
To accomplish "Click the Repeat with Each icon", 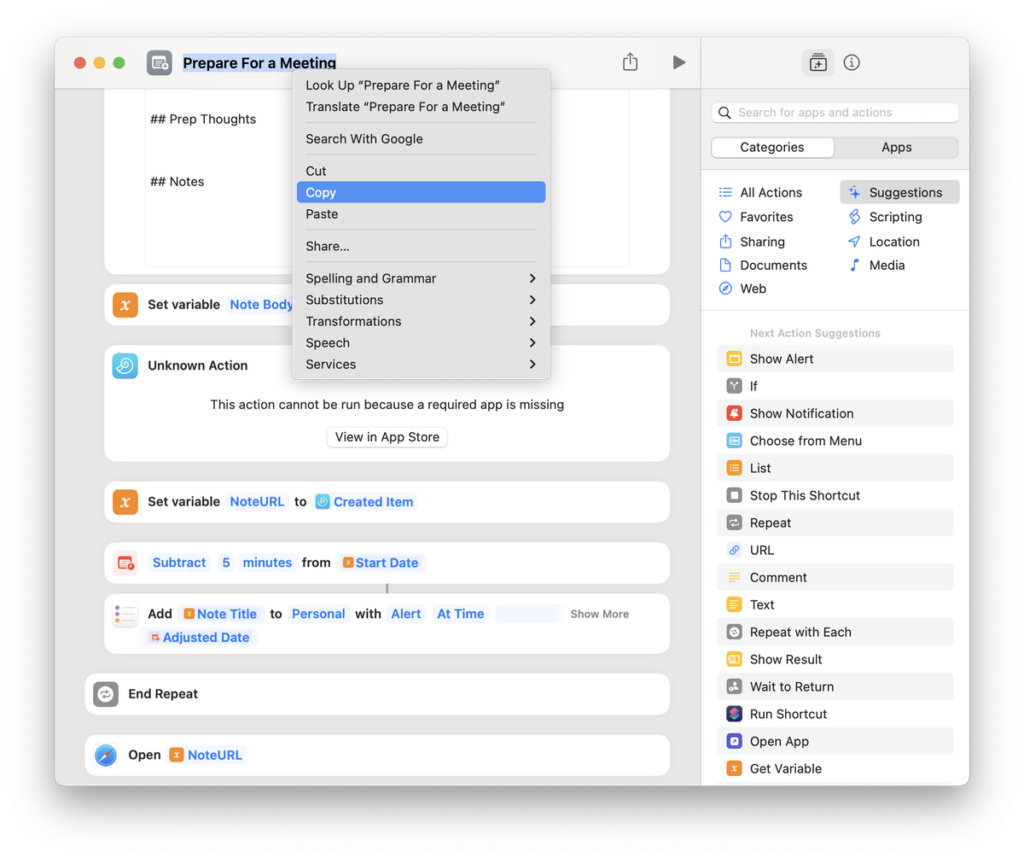I will pyautogui.click(x=734, y=632).
